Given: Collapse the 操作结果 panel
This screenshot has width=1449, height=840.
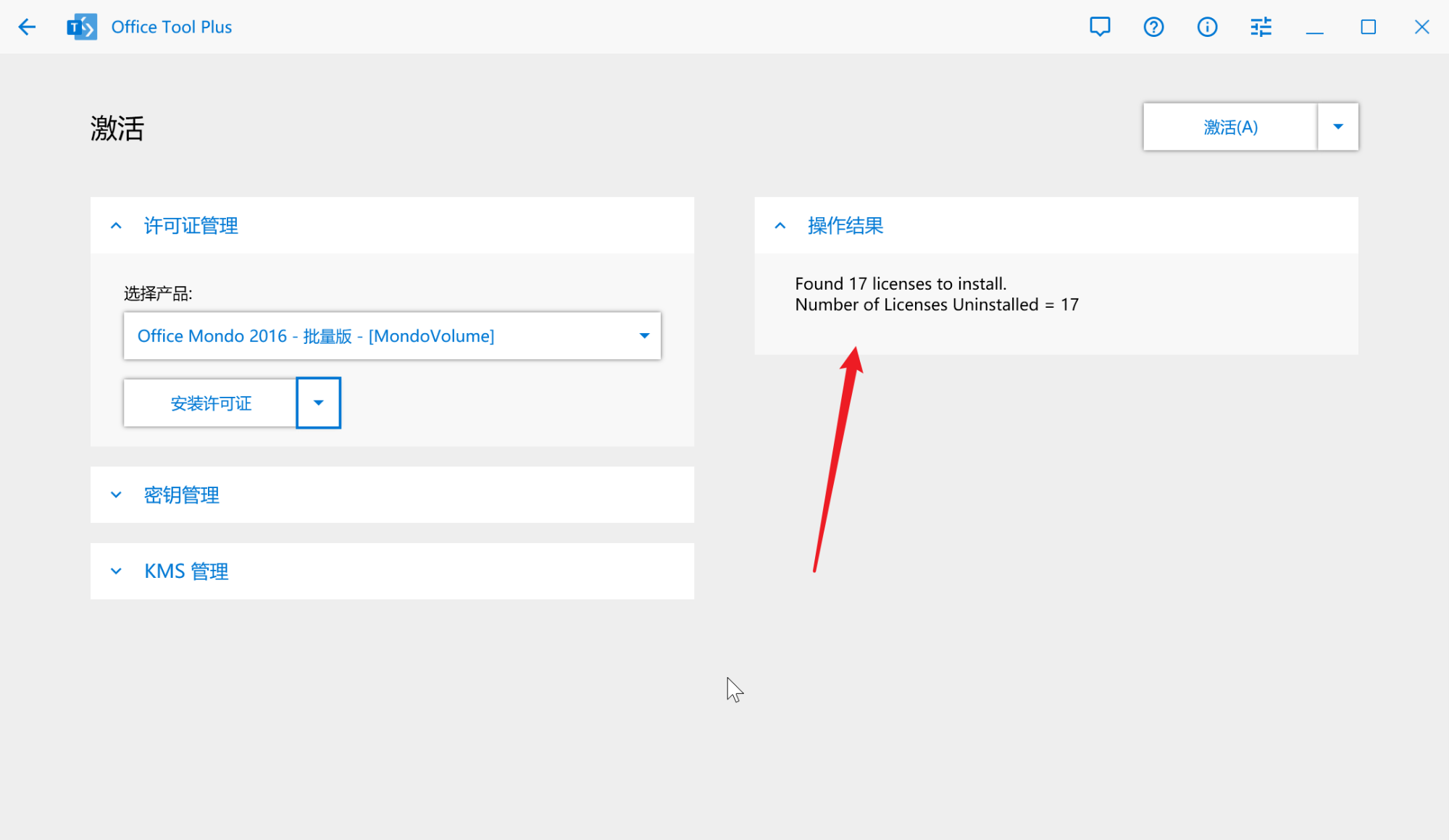Looking at the screenshot, I should click(1056, 226).
